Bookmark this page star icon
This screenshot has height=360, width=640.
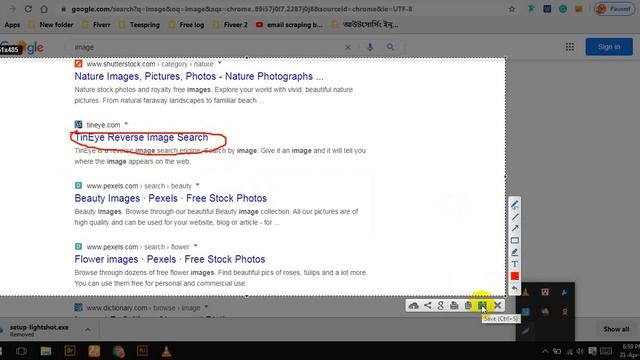pos(511,9)
